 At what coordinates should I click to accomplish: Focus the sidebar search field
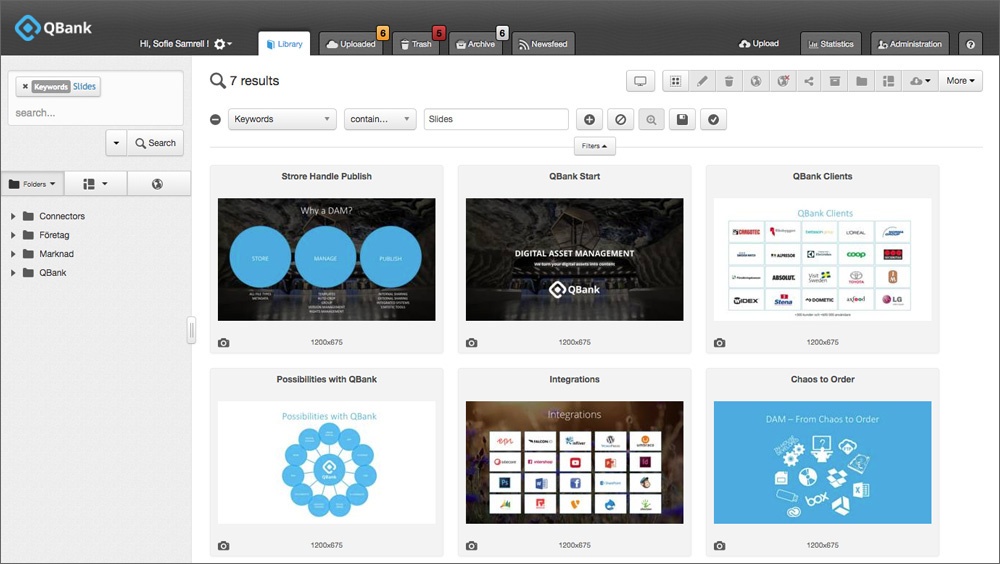pos(96,113)
